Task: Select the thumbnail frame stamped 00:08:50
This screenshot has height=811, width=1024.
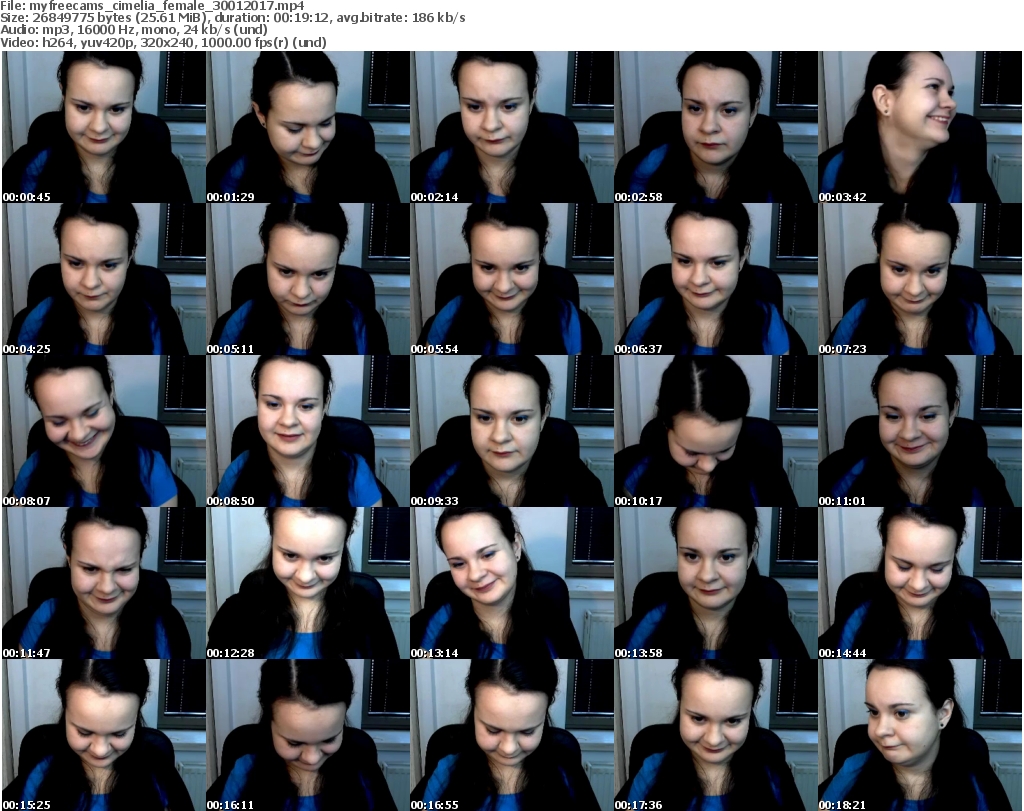Action: click(308, 432)
